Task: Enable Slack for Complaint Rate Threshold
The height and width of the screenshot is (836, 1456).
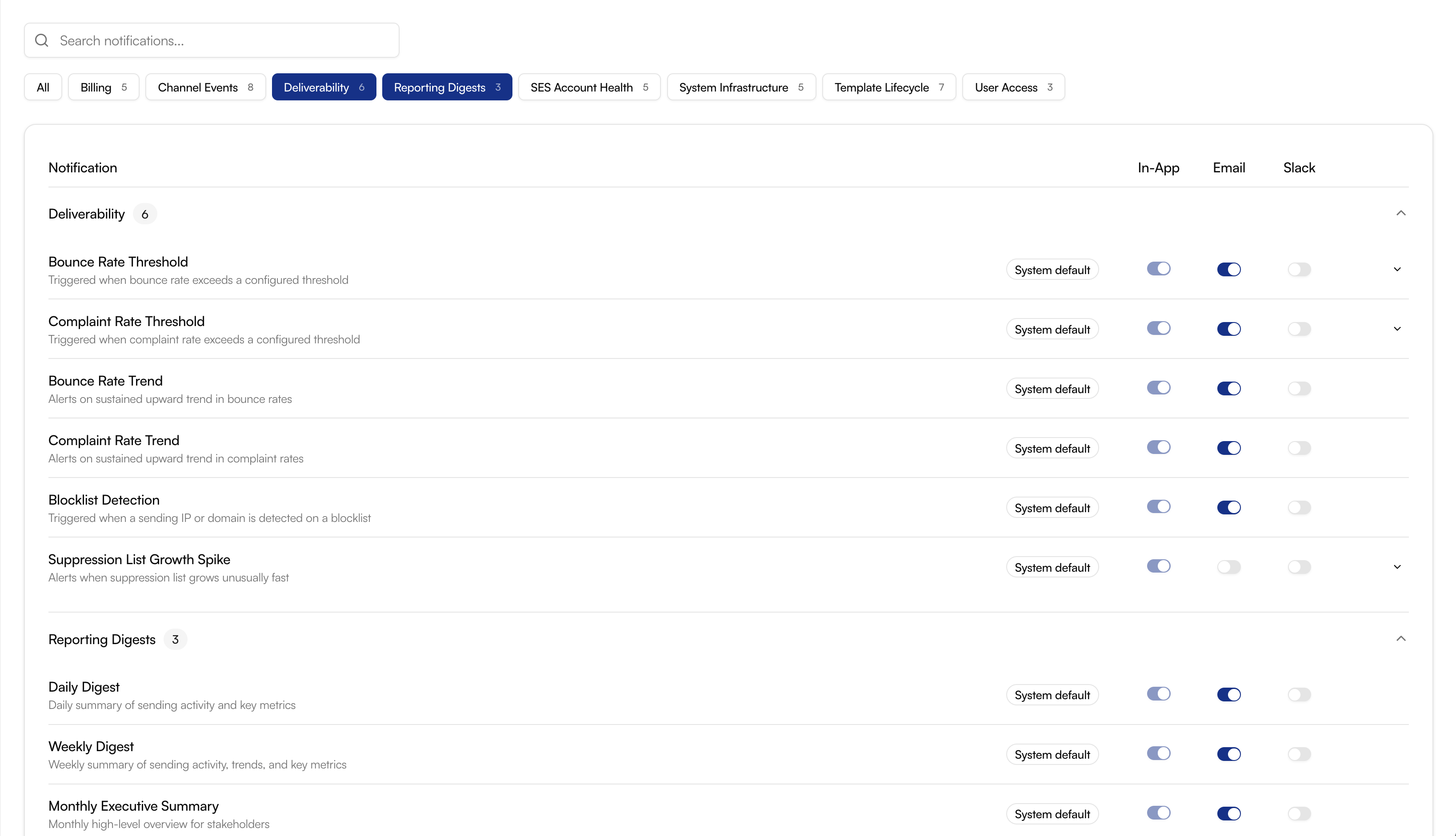Action: [1299, 329]
